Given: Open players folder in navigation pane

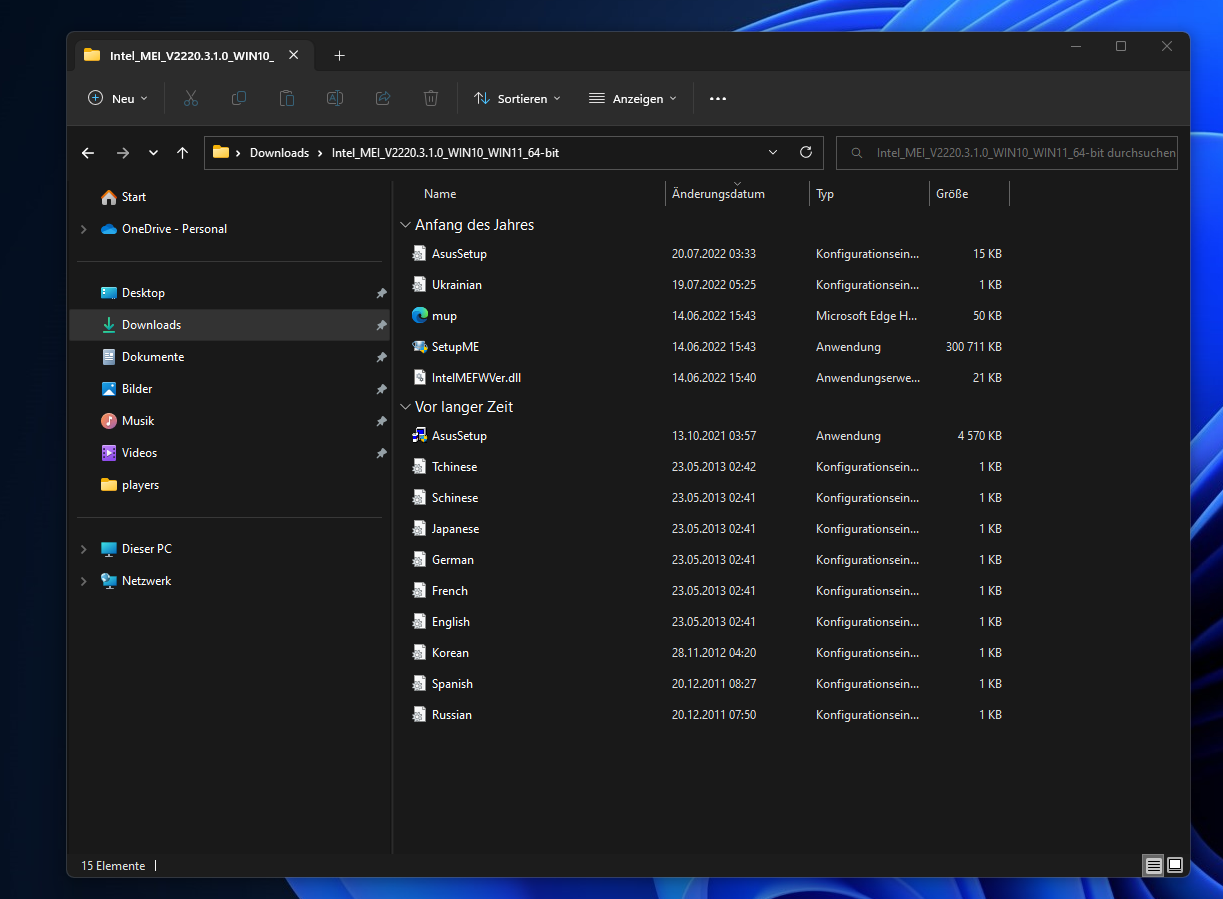Looking at the screenshot, I should pos(140,485).
